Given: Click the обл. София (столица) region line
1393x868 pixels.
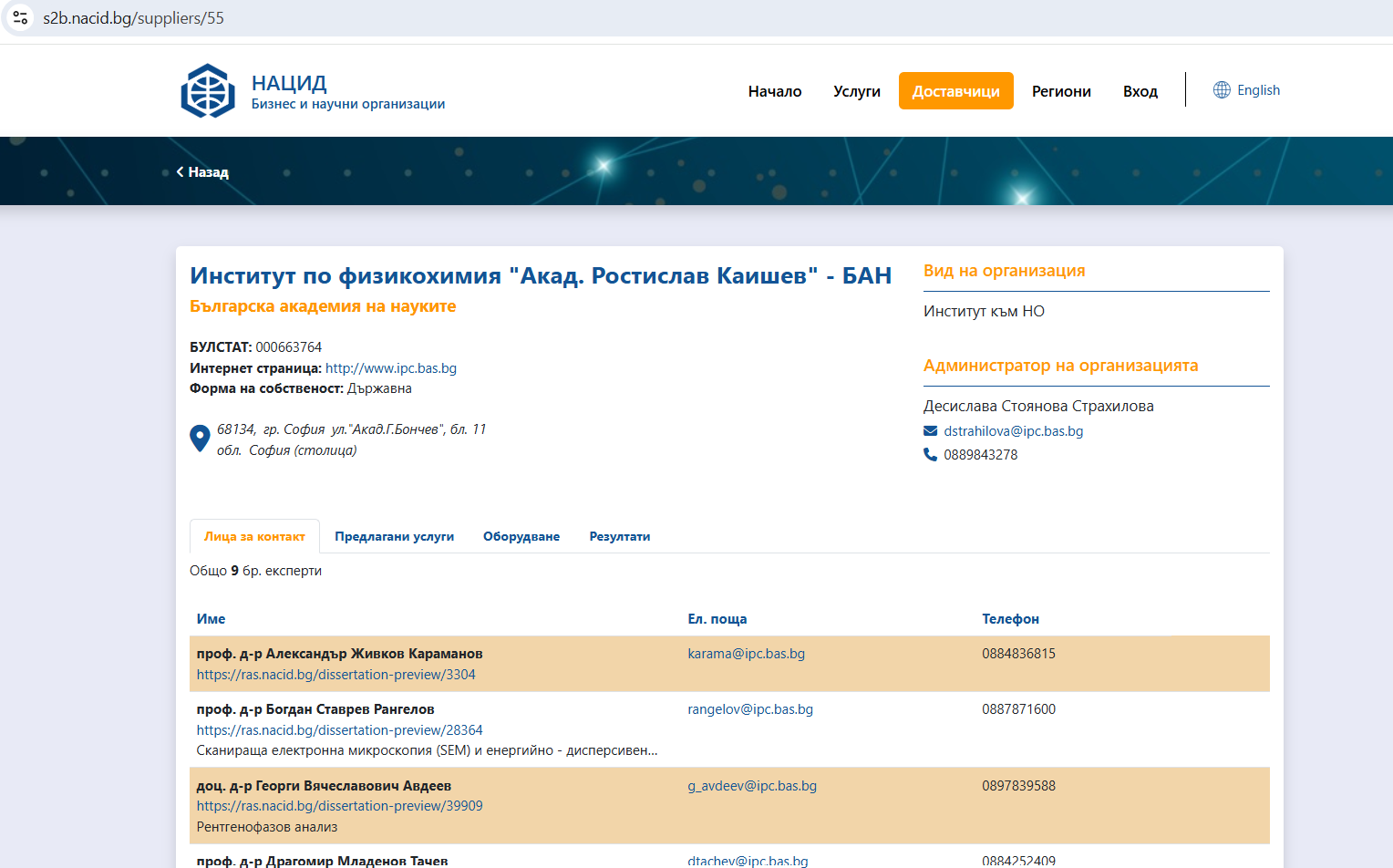Looking at the screenshot, I should [286, 450].
